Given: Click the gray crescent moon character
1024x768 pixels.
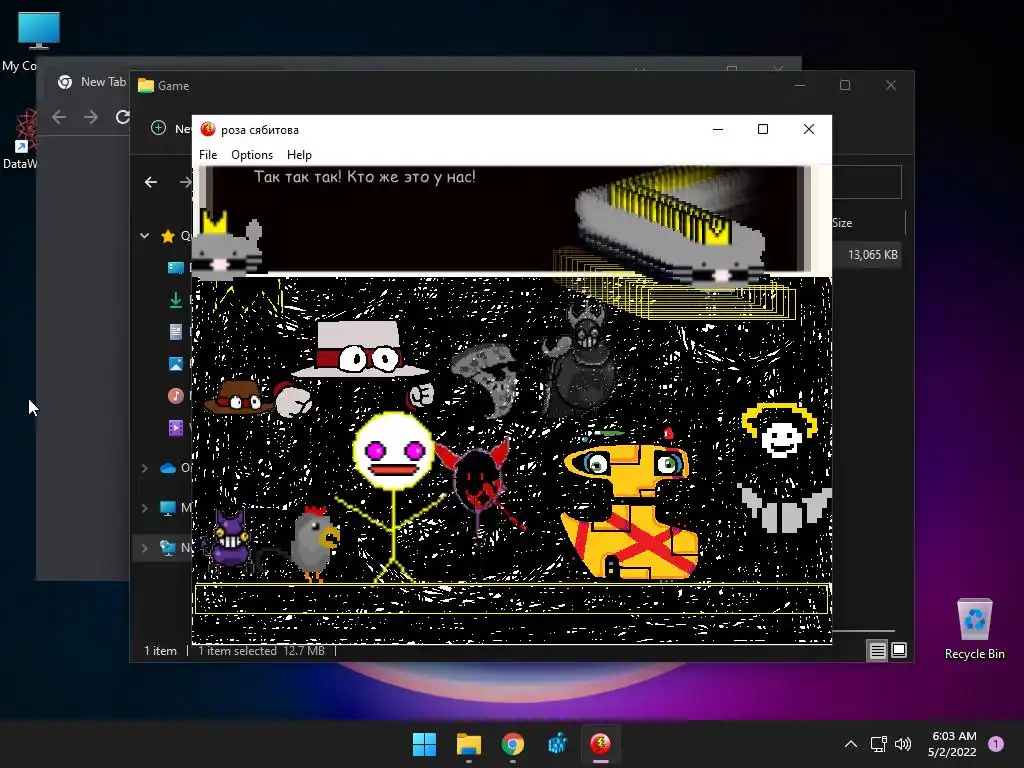Looking at the screenshot, I should [x=486, y=380].
